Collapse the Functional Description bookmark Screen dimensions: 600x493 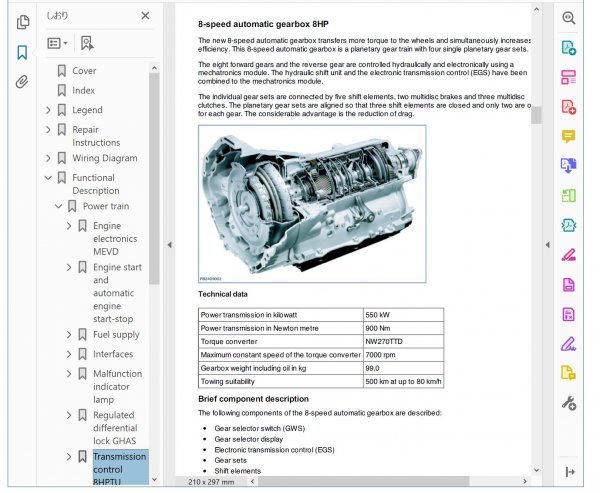click(x=48, y=178)
